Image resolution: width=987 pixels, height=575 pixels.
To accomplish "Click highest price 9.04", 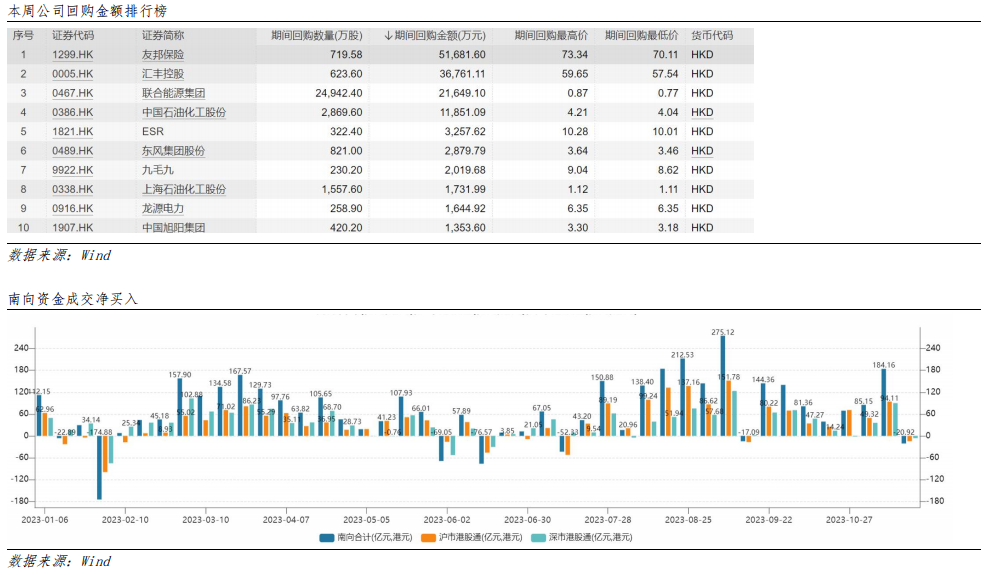I will click(577, 170).
